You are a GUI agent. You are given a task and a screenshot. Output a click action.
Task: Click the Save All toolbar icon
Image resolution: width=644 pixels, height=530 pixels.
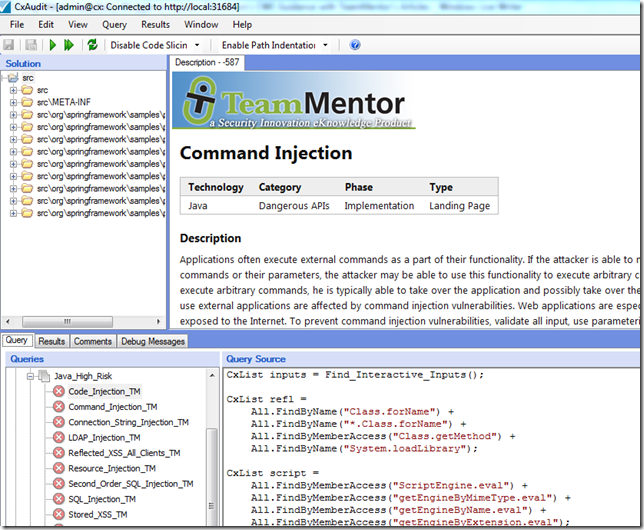pyautogui.click(x=31, y=45)
